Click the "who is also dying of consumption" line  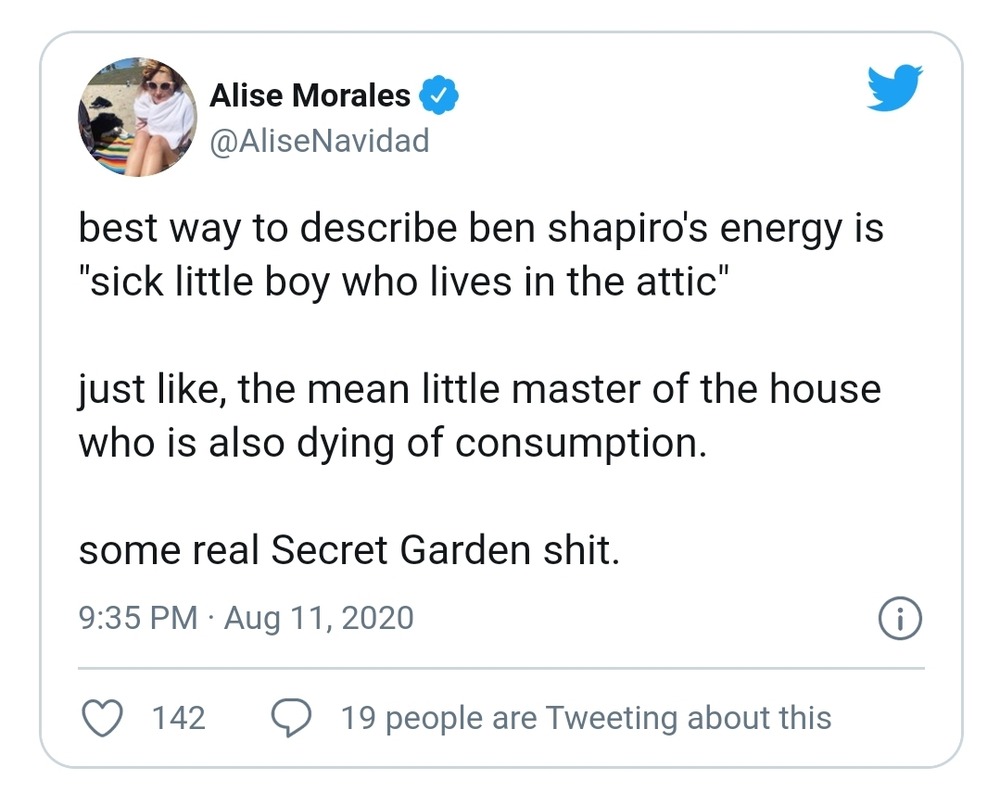pyautogui.click(x=392, y=441)
